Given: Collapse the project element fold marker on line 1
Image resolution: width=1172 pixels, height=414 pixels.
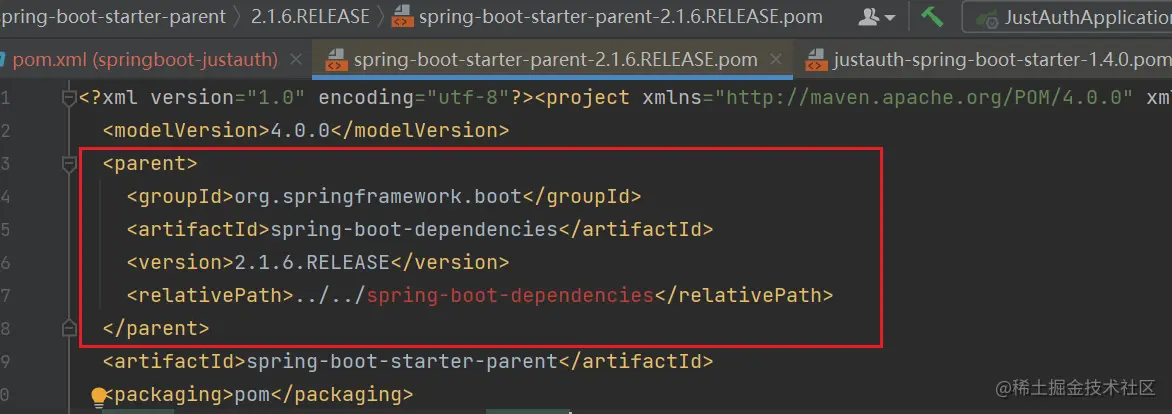Looking at the screenshot, I should tap(69, 98).
